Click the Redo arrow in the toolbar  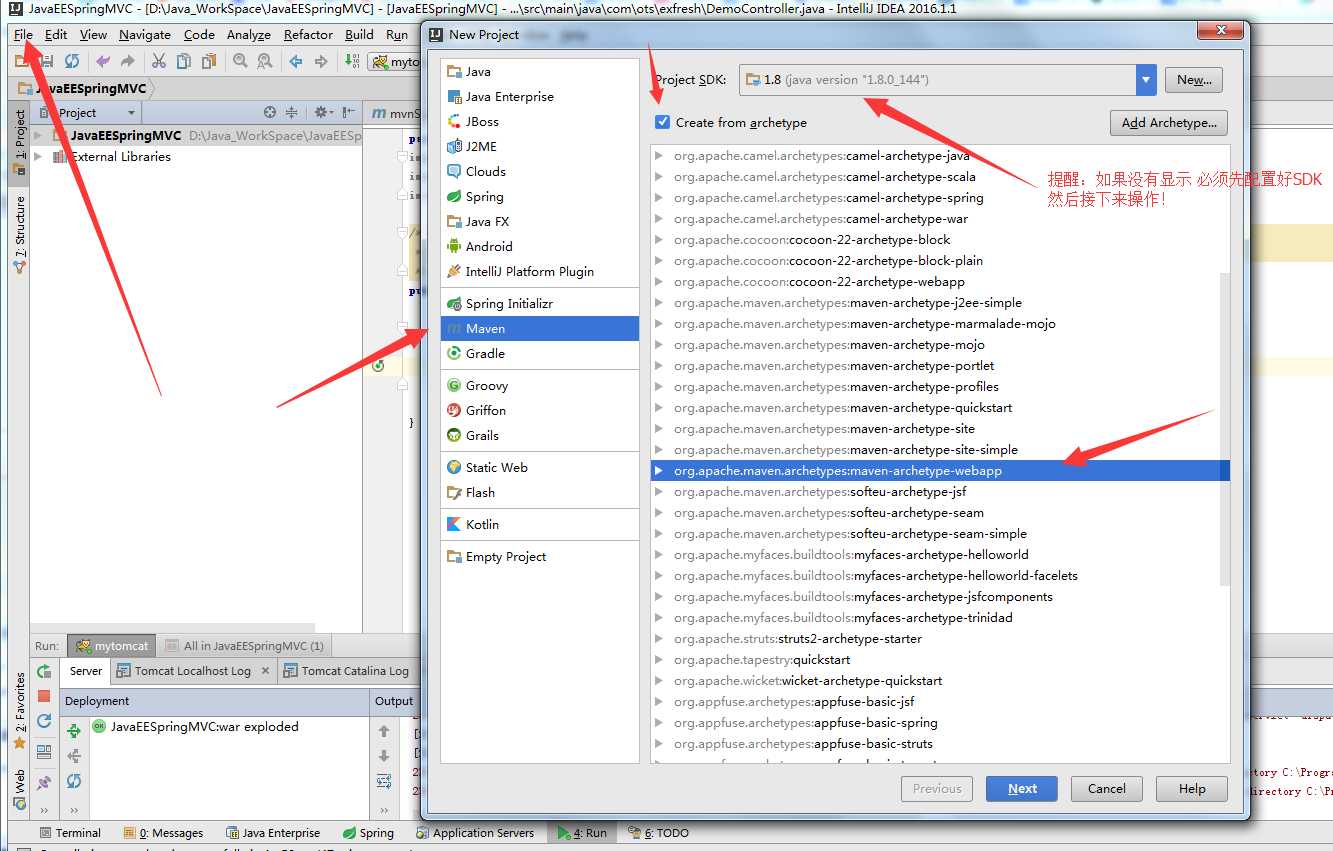point(127,61)
